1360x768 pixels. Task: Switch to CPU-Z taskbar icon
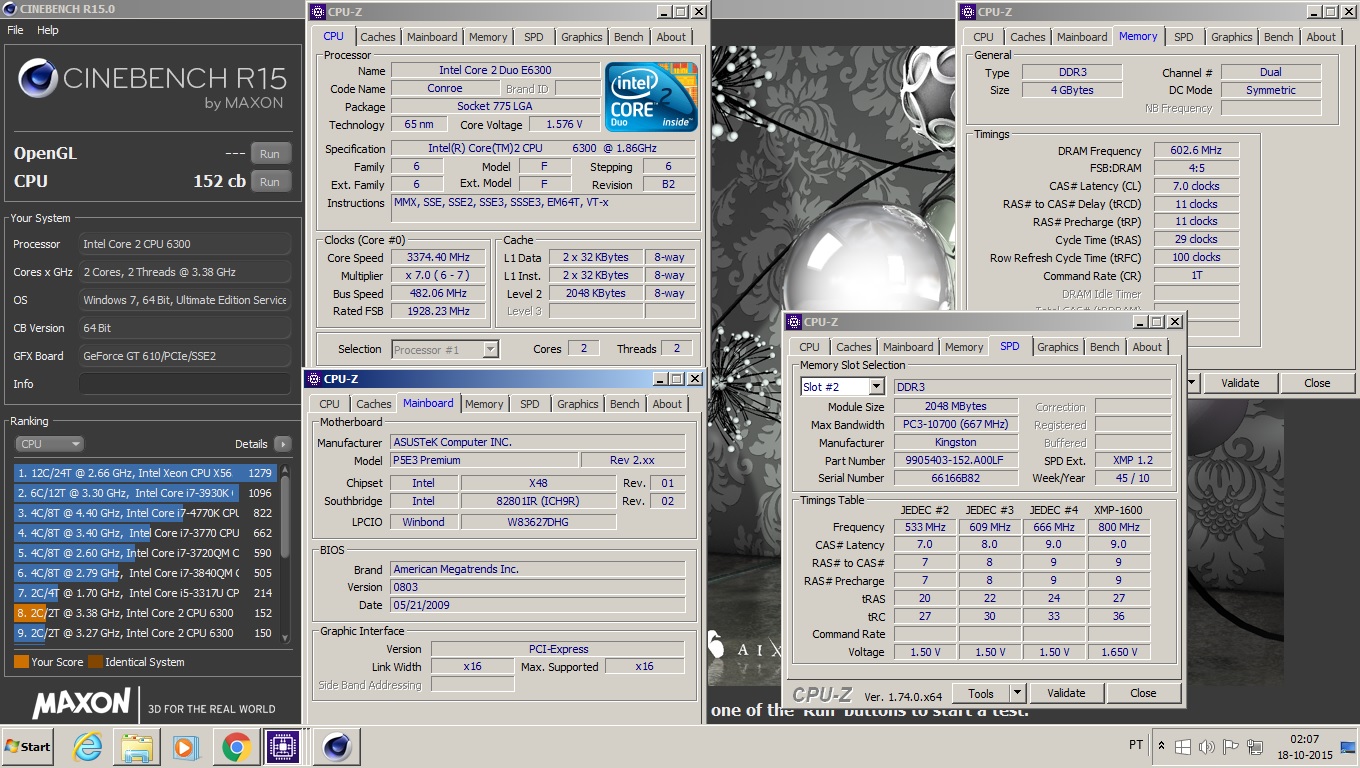coord(283,747)
